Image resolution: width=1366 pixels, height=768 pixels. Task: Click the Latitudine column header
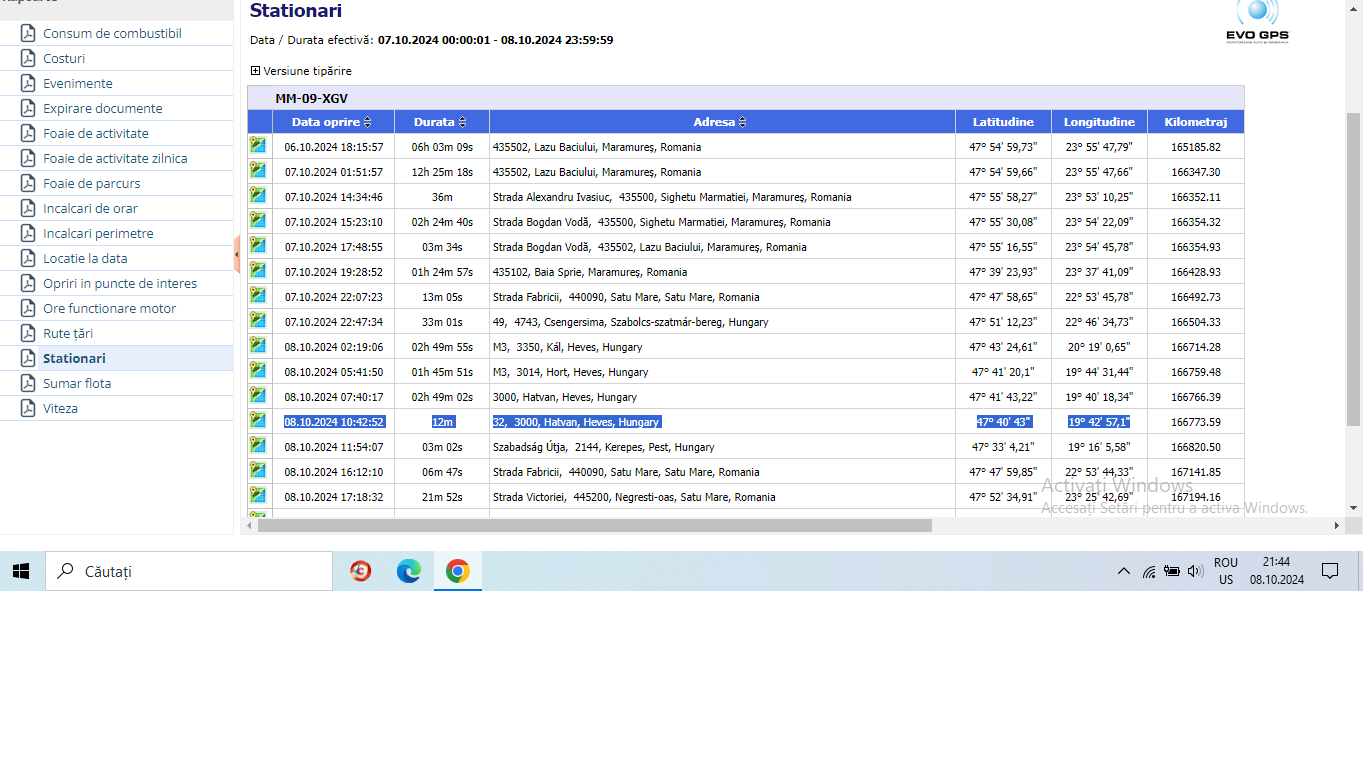[x=1003, y=122]
